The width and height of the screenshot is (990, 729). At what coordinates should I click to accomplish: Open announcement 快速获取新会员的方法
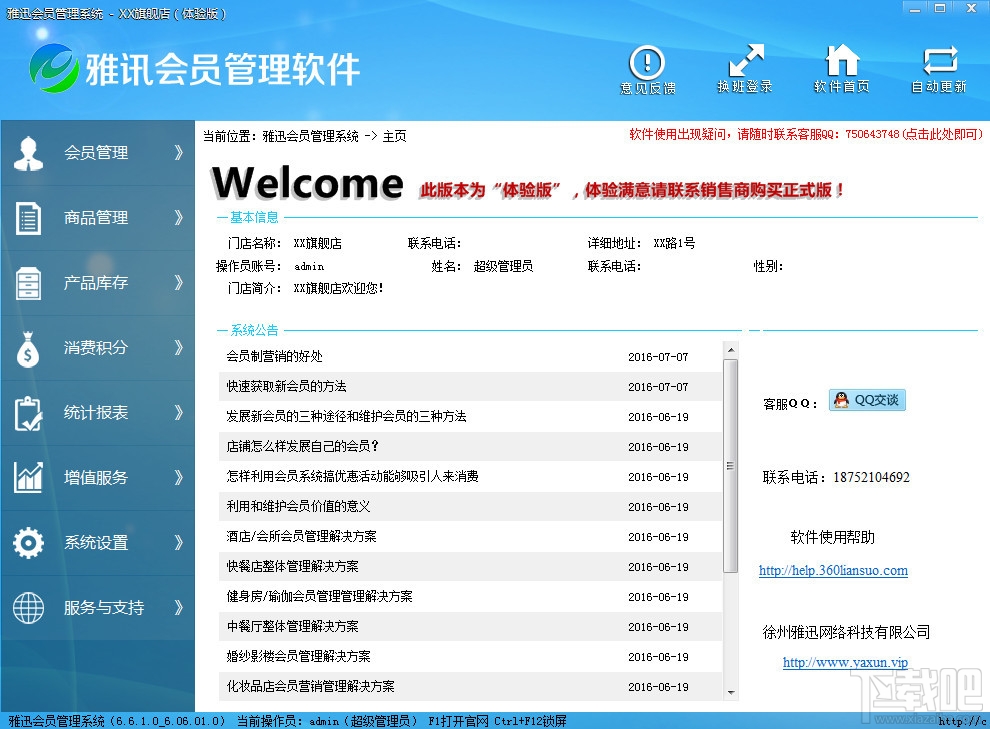[286, 386]
